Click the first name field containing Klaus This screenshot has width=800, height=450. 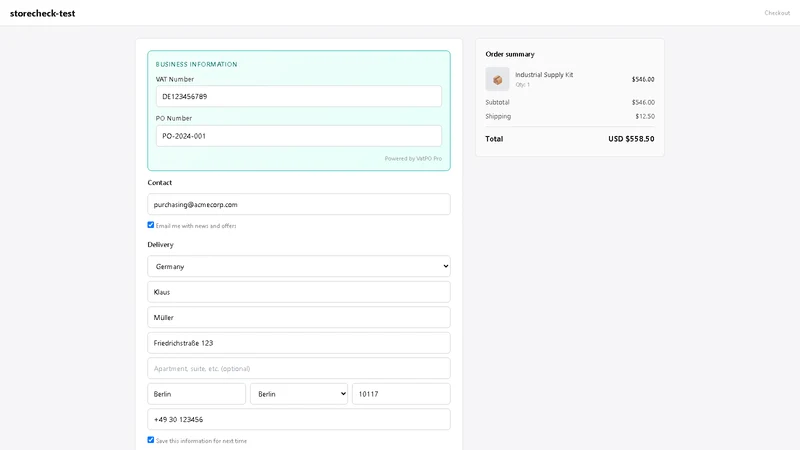coord(299,292)
